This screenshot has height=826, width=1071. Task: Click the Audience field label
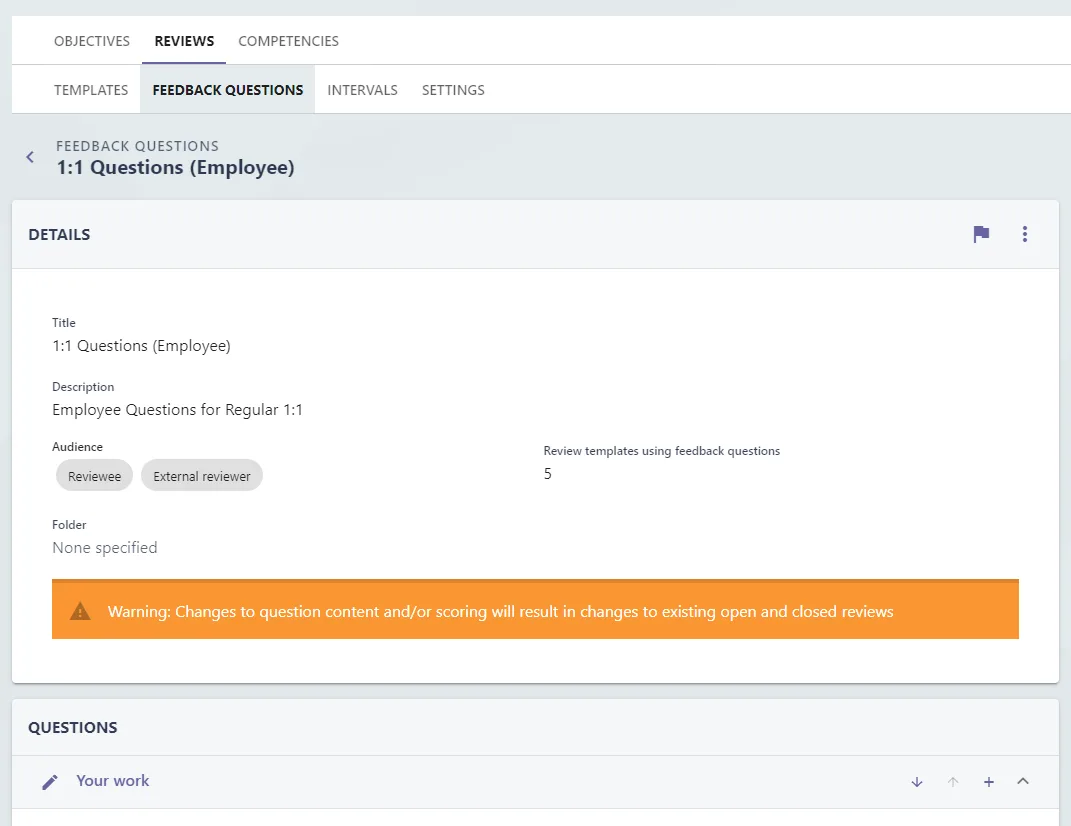(x=77, y=447)
